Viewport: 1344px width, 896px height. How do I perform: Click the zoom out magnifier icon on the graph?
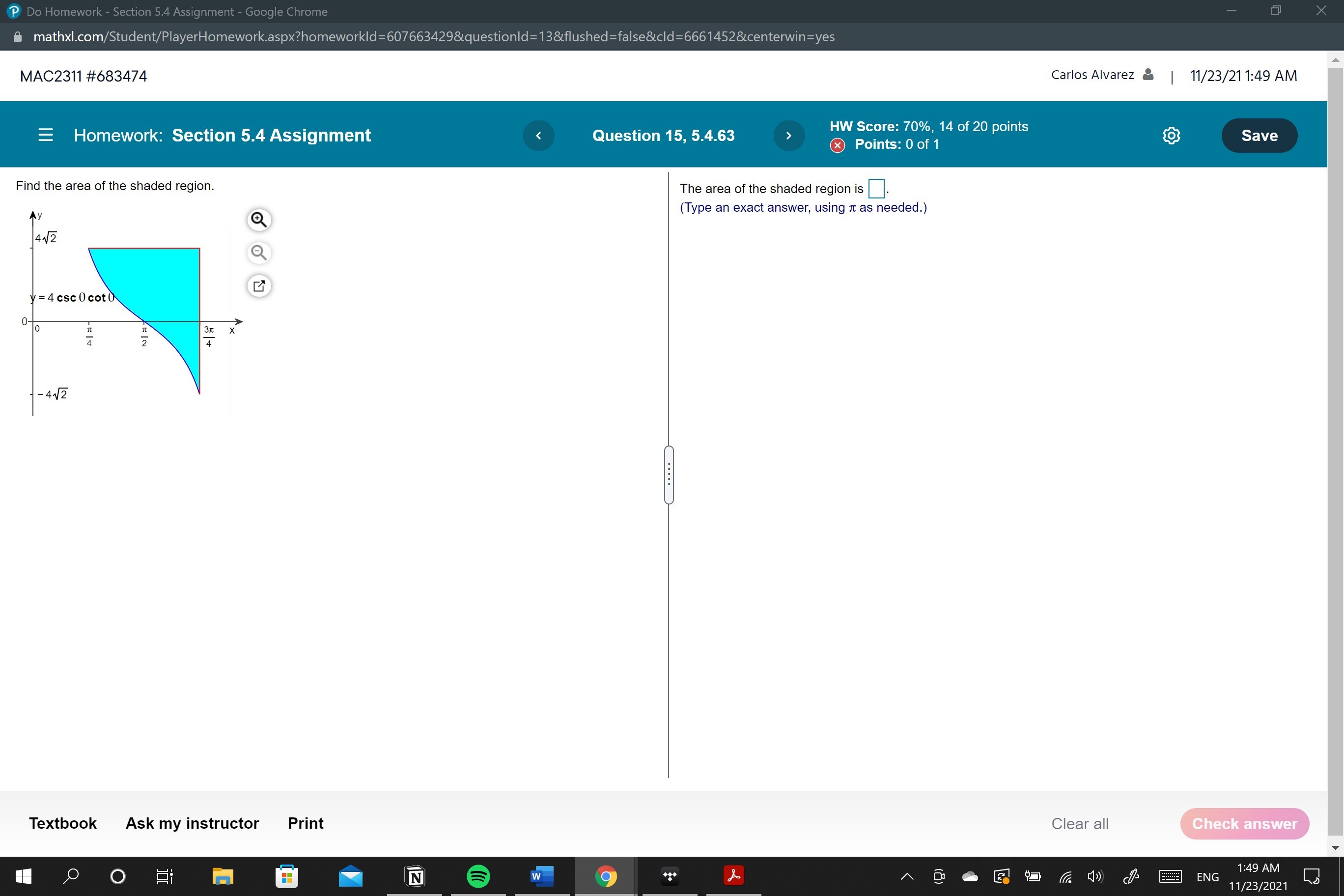[259, 252]
